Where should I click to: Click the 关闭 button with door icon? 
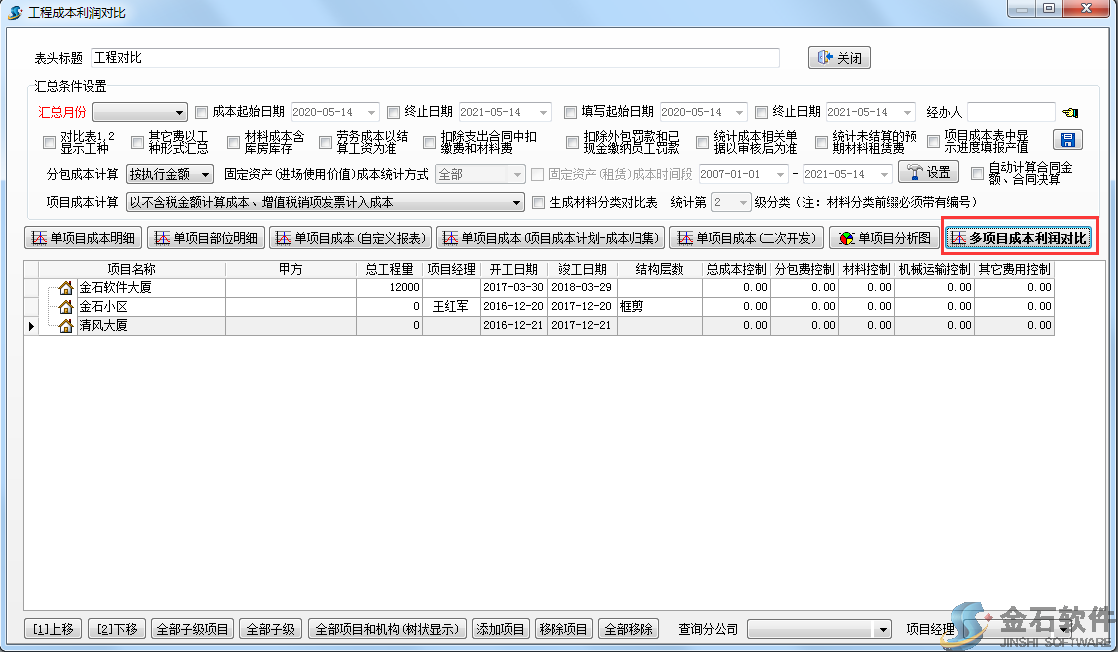click(839, 58)
